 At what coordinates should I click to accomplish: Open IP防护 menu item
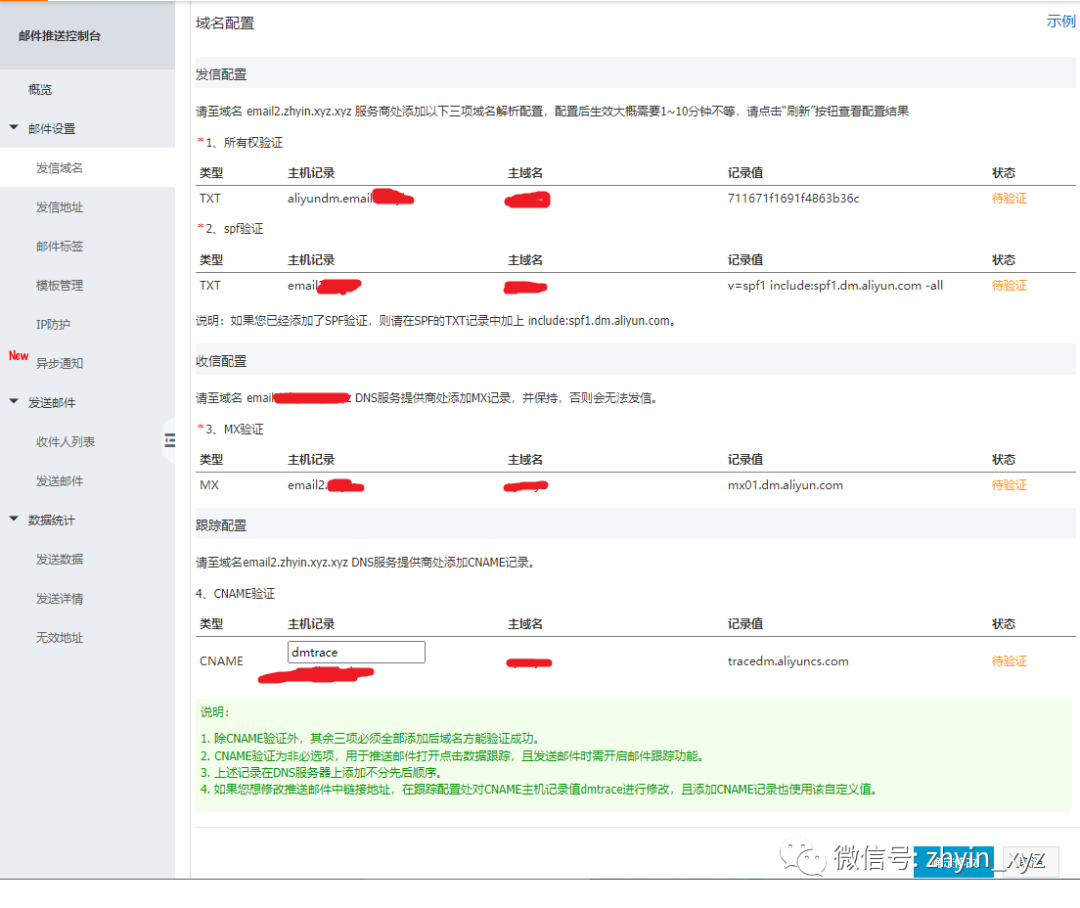pyautogui.click(x=53, y=324)
